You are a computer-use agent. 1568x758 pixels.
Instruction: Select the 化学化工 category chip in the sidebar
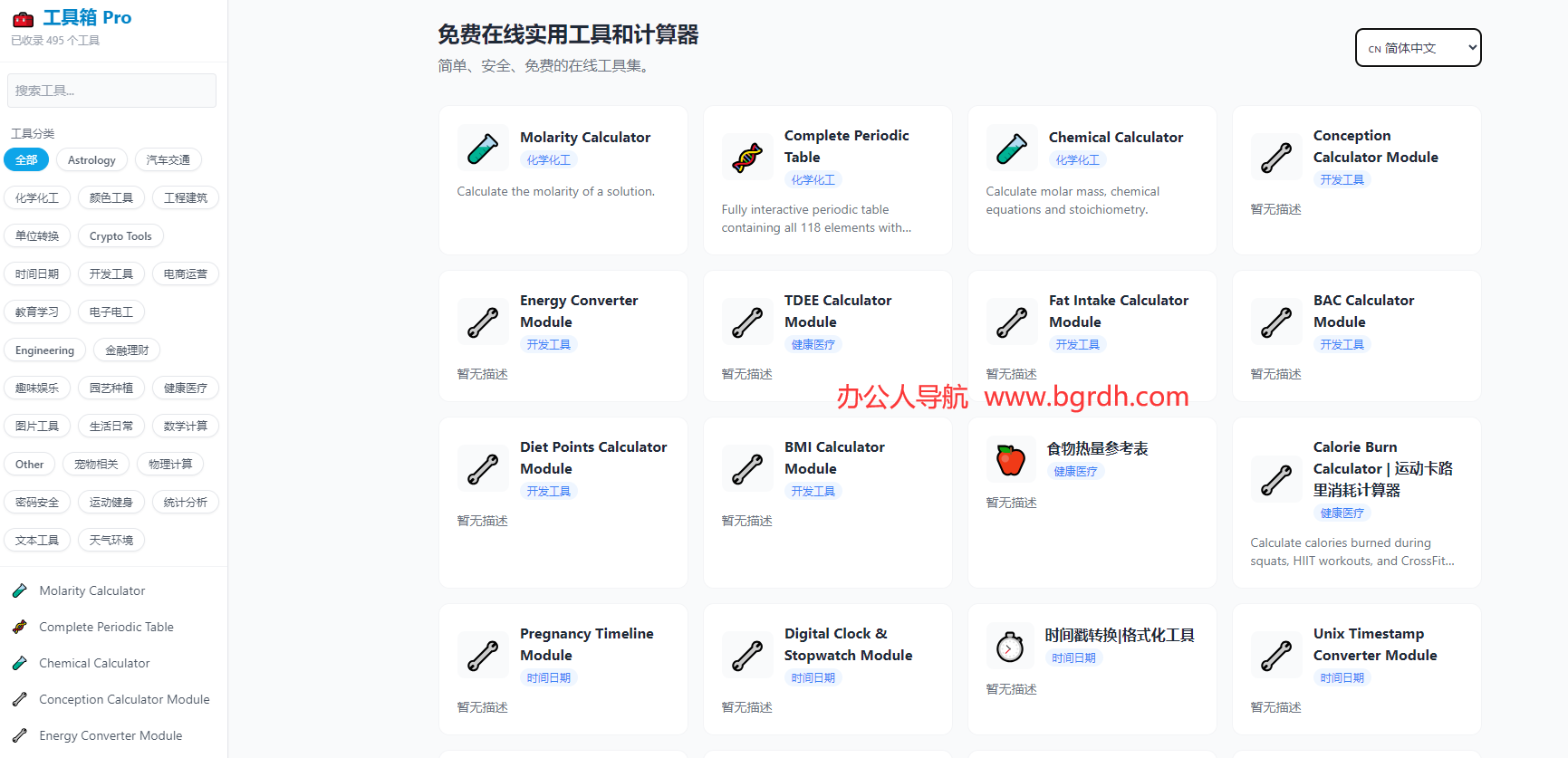(x=37, y=198)
